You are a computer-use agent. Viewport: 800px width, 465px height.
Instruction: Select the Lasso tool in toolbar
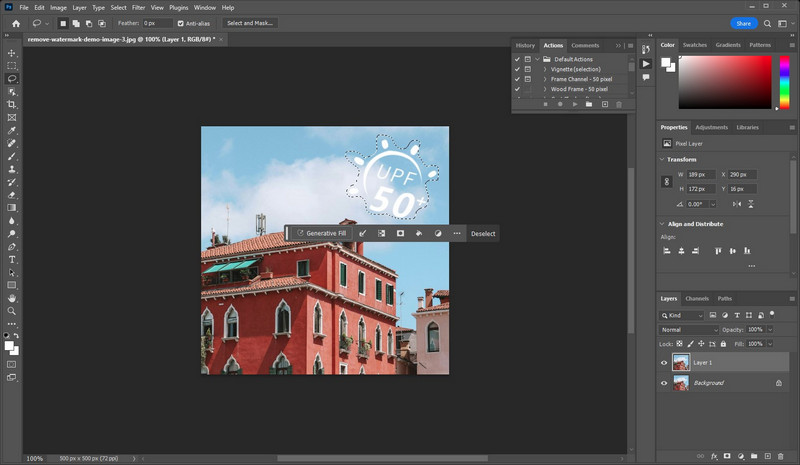point(12,79)
